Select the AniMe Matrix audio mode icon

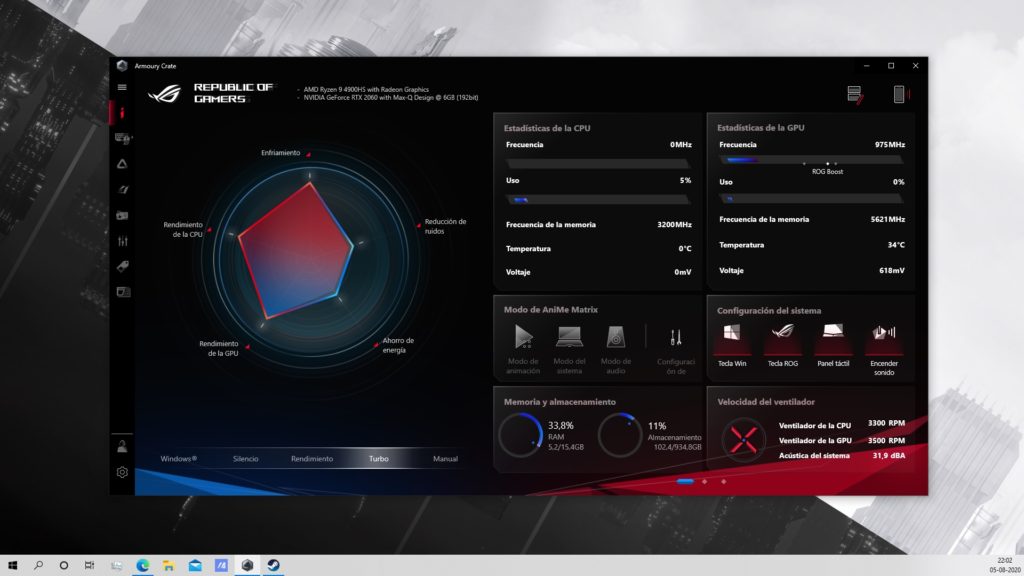[x=616, y=337]
